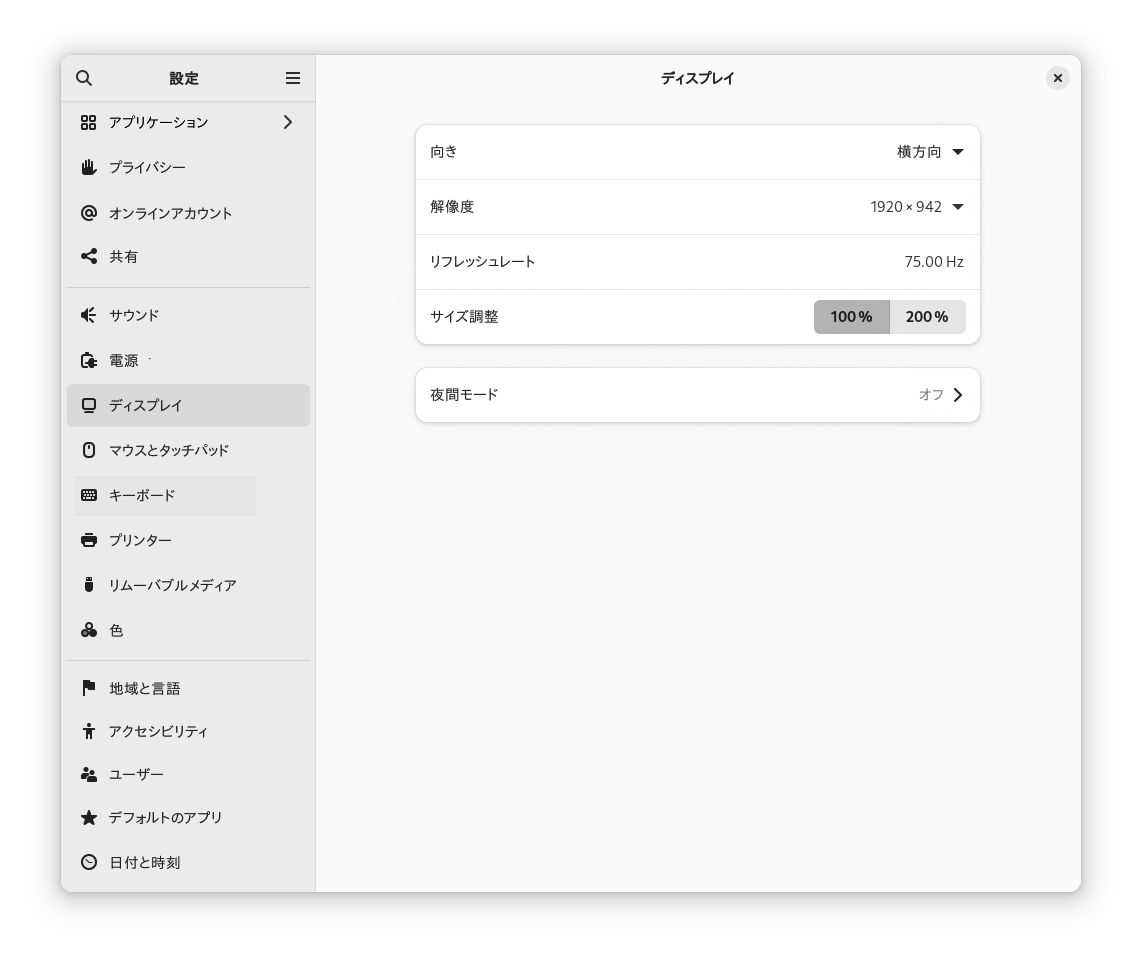Go to the 色 color settings
Image resolution: width=1142 pixels, height=959 pixels.
(x=116, y=631)
